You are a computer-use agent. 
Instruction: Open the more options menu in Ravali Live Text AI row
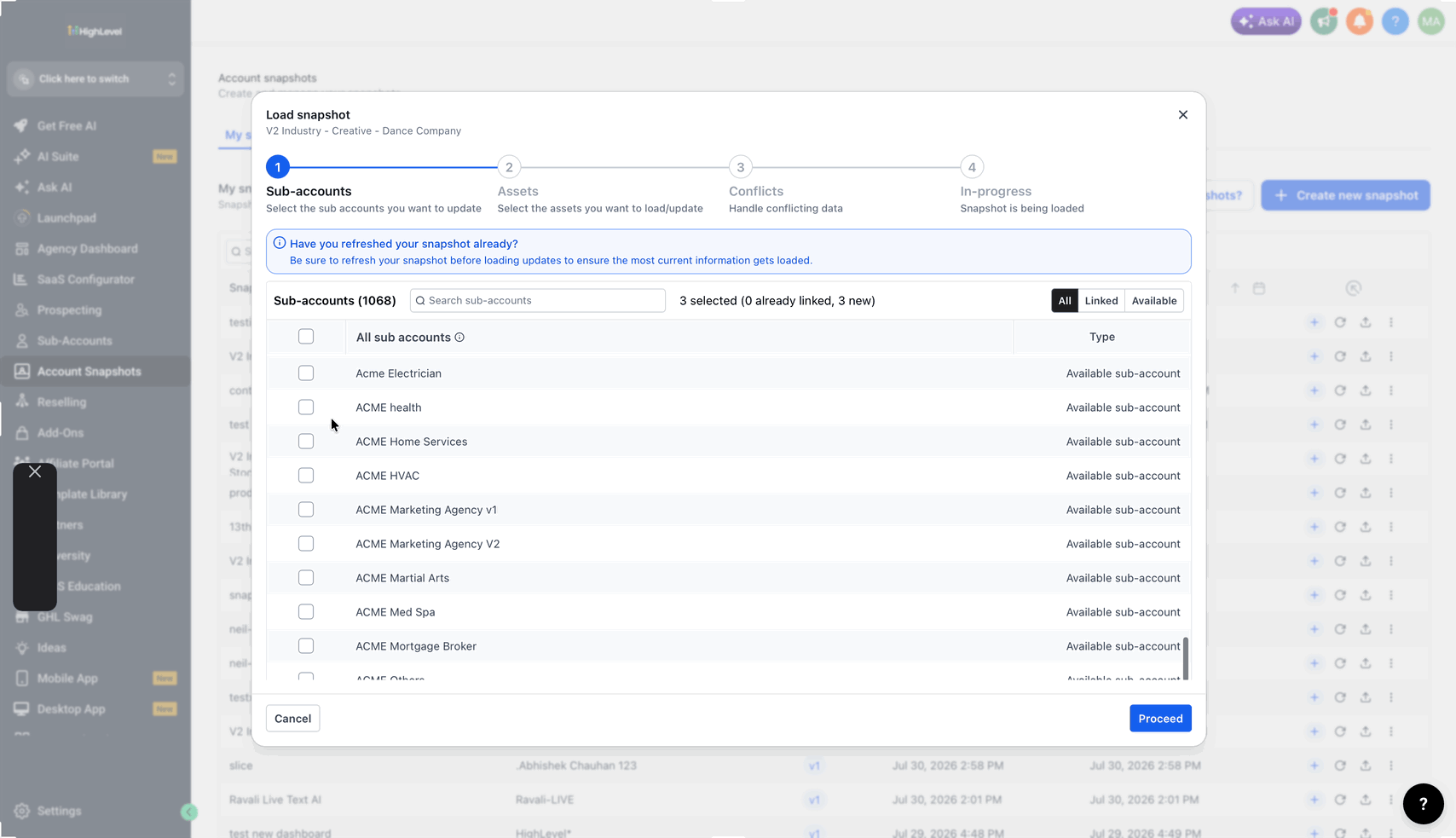click(x=1391, y=800)
